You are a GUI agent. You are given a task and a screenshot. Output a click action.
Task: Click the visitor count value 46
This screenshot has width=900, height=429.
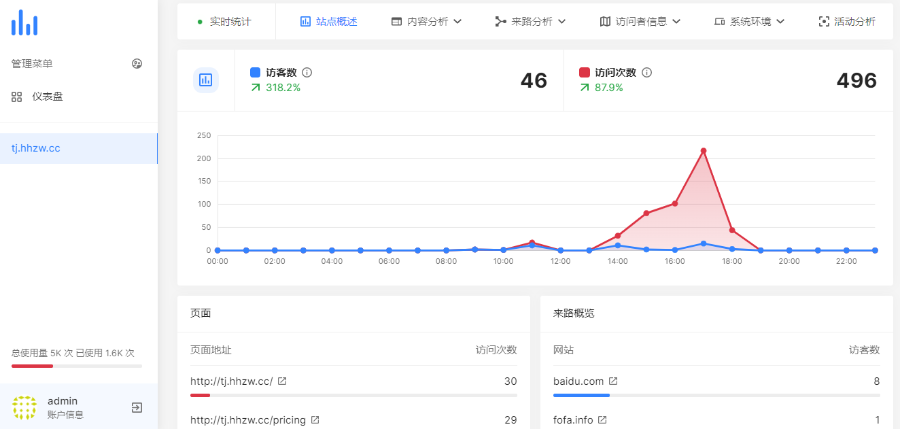pos(534,81)
